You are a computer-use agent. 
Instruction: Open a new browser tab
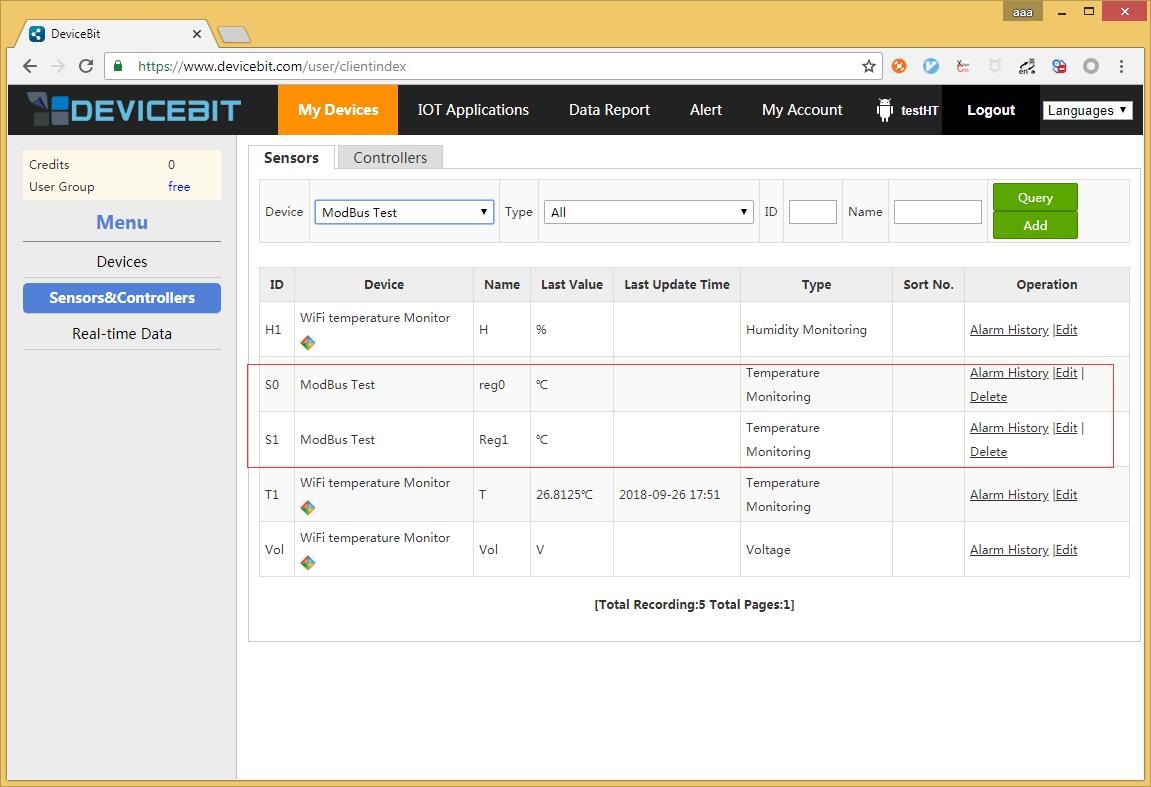point(234,35)
